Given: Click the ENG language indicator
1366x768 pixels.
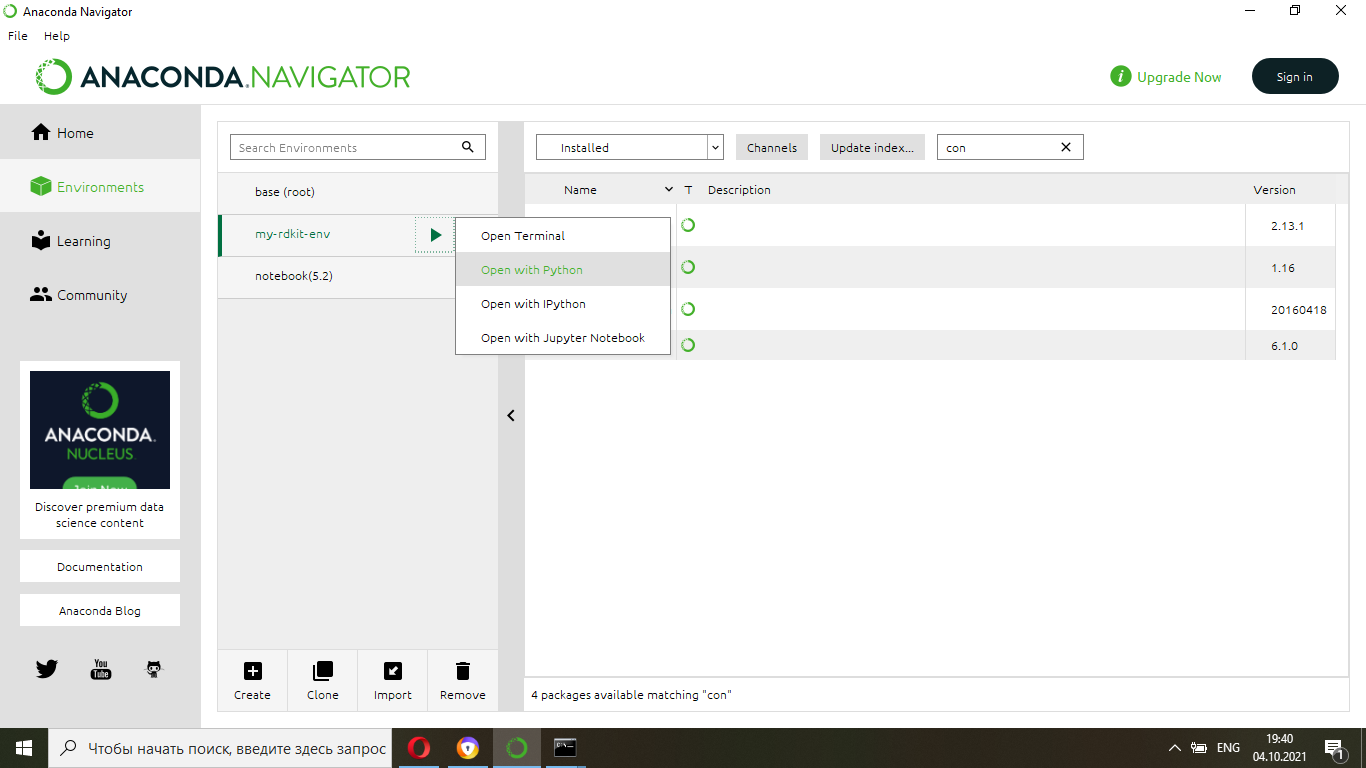Looking at the screenshot, I should tap(1228, 748).
